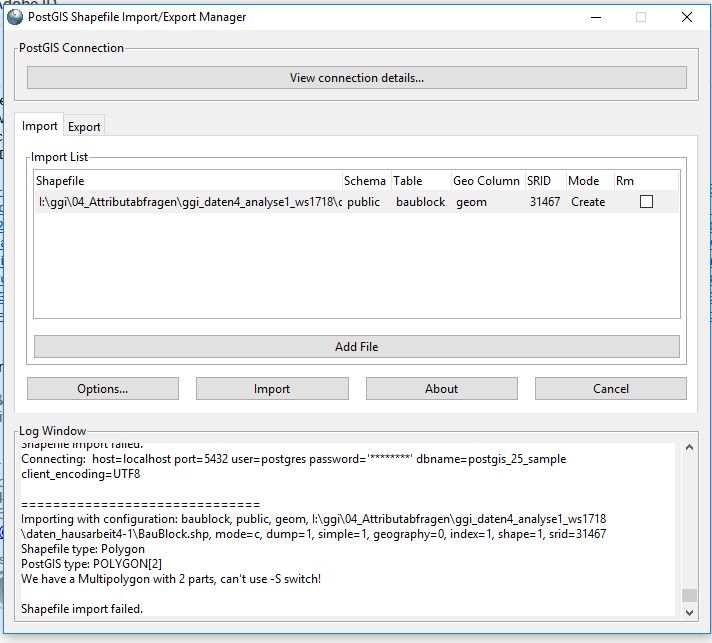This screenshot has height=643, width=712.
Task: Click the Mode column header
Action: 589,181
